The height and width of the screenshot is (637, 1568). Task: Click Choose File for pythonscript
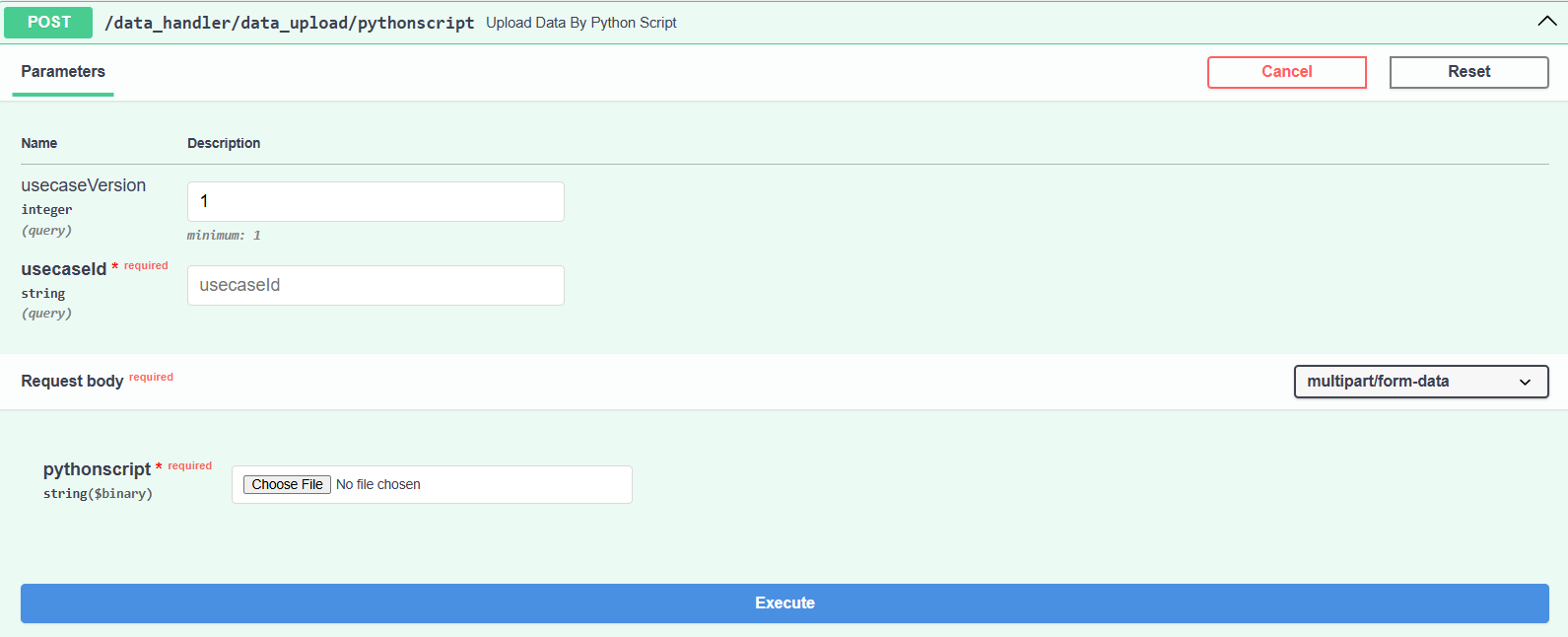[287, 484]
